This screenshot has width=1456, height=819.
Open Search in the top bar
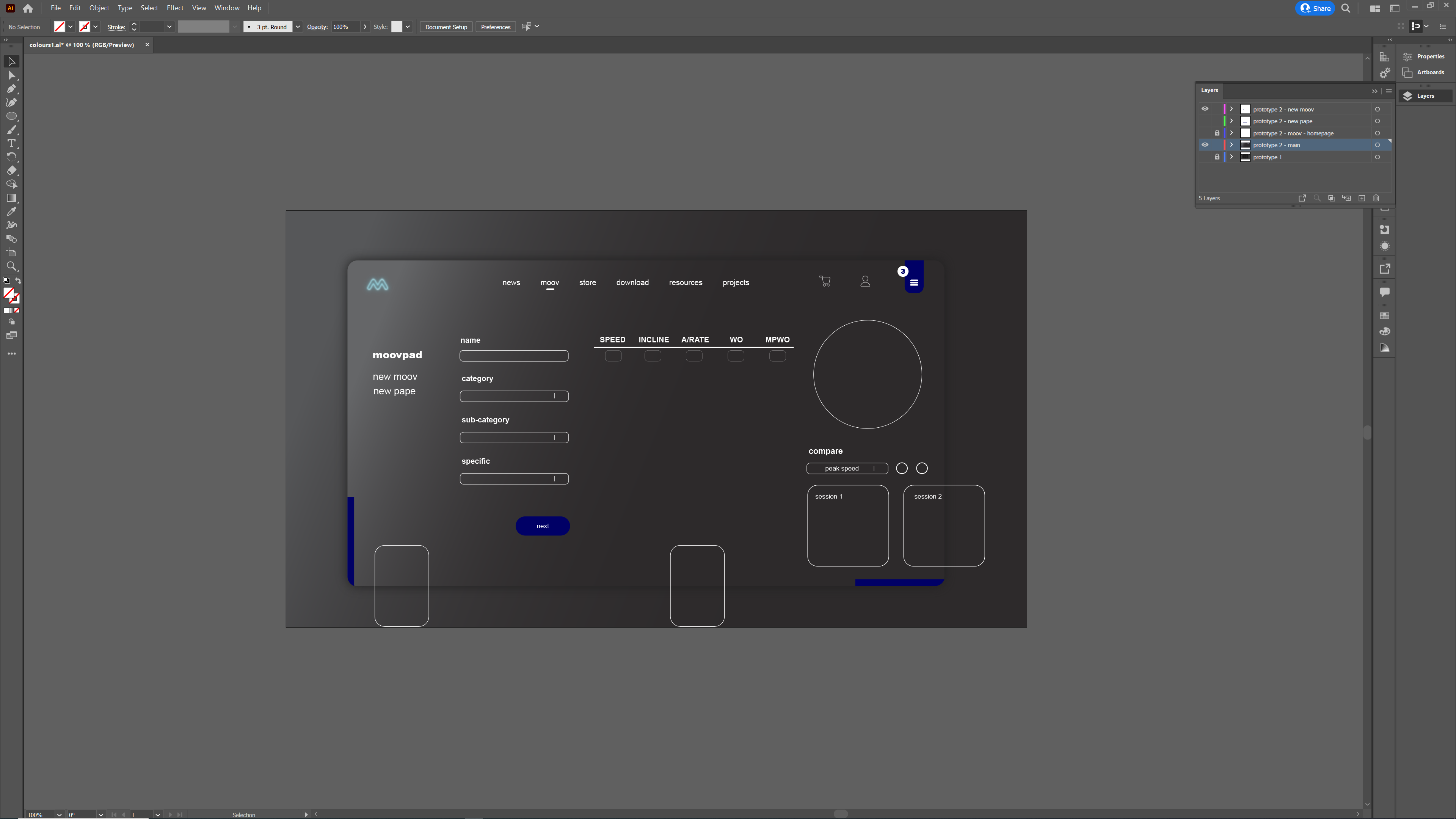pyautogui.click(x=1346, y=8)
